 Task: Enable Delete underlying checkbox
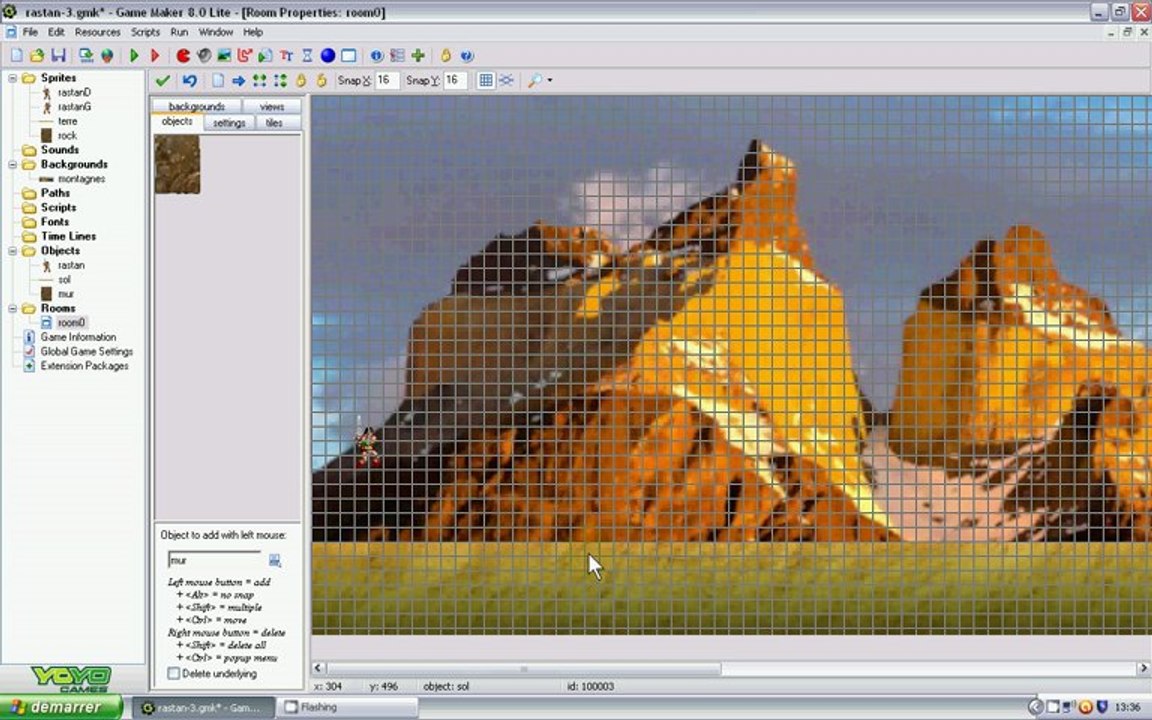pos(174,674)
